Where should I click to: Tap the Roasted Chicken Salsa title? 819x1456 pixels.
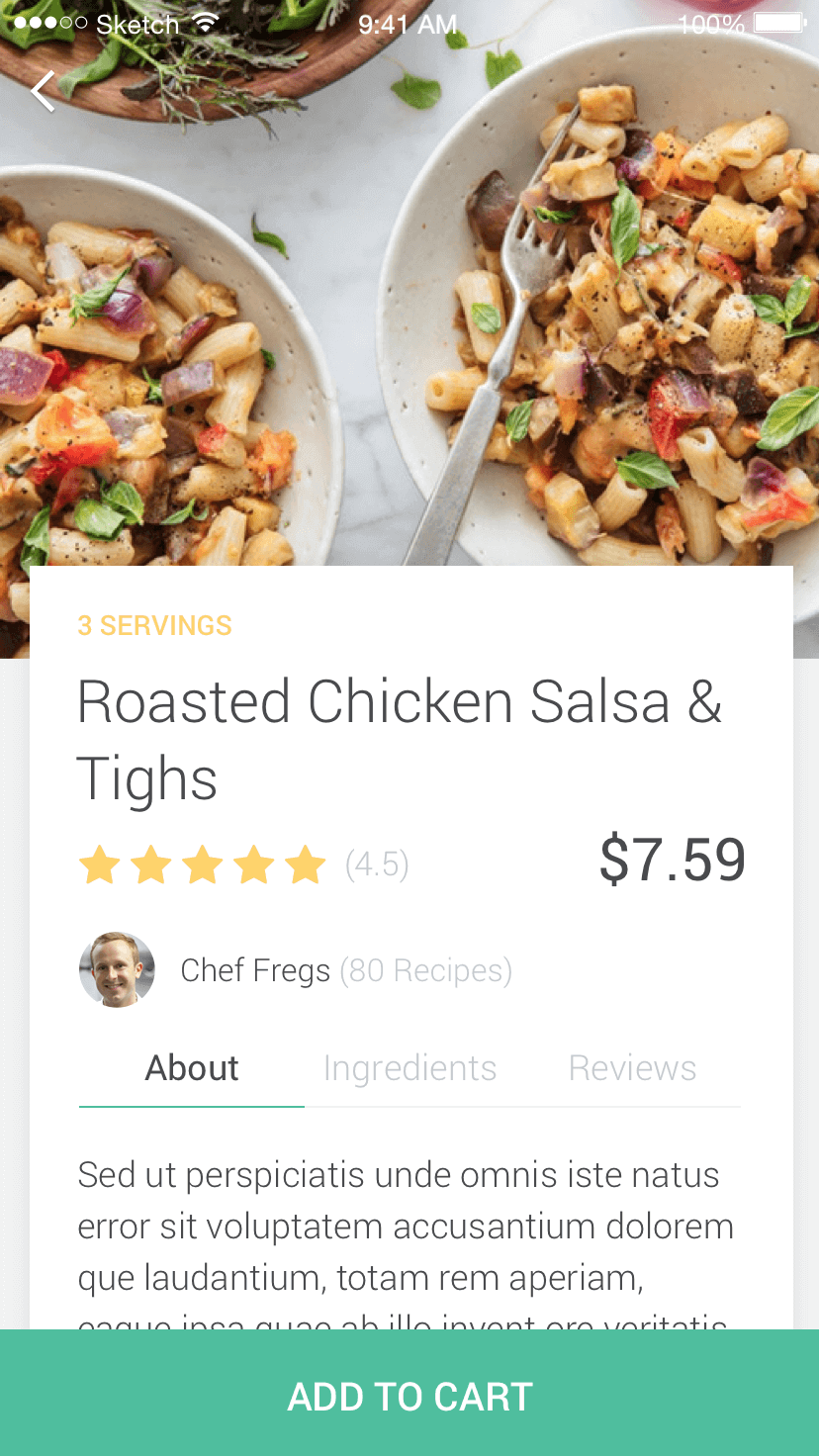click(x=400, y=740)
